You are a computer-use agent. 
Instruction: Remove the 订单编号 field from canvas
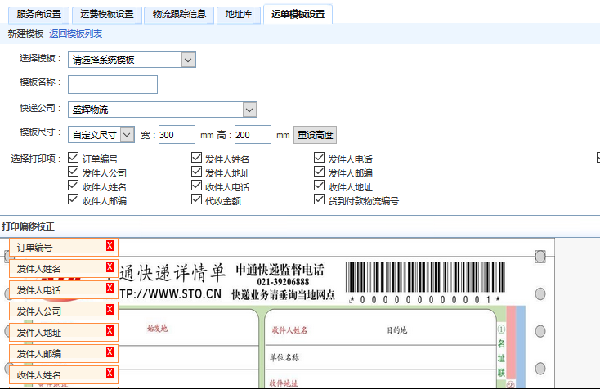tap(110, 246)
